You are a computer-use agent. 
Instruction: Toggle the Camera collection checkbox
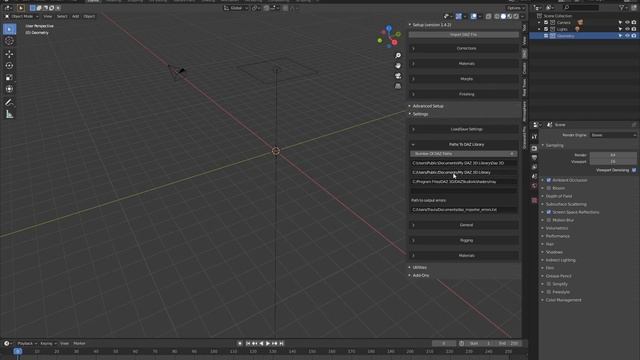(x=546, y=22)
